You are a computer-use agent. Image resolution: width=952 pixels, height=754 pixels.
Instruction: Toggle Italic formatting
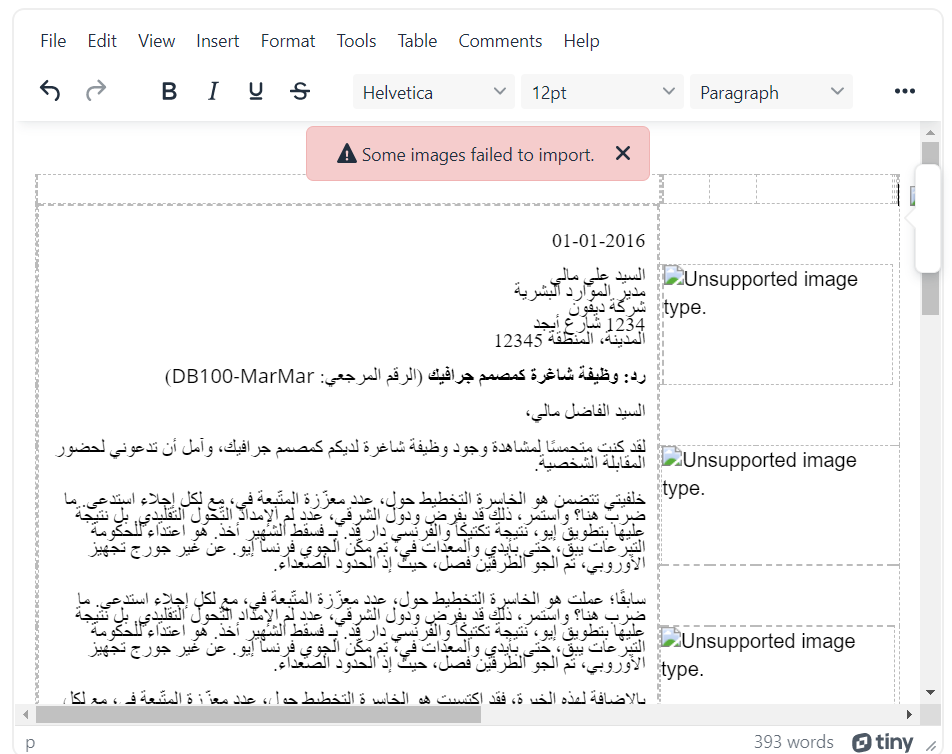pos(212,92)
